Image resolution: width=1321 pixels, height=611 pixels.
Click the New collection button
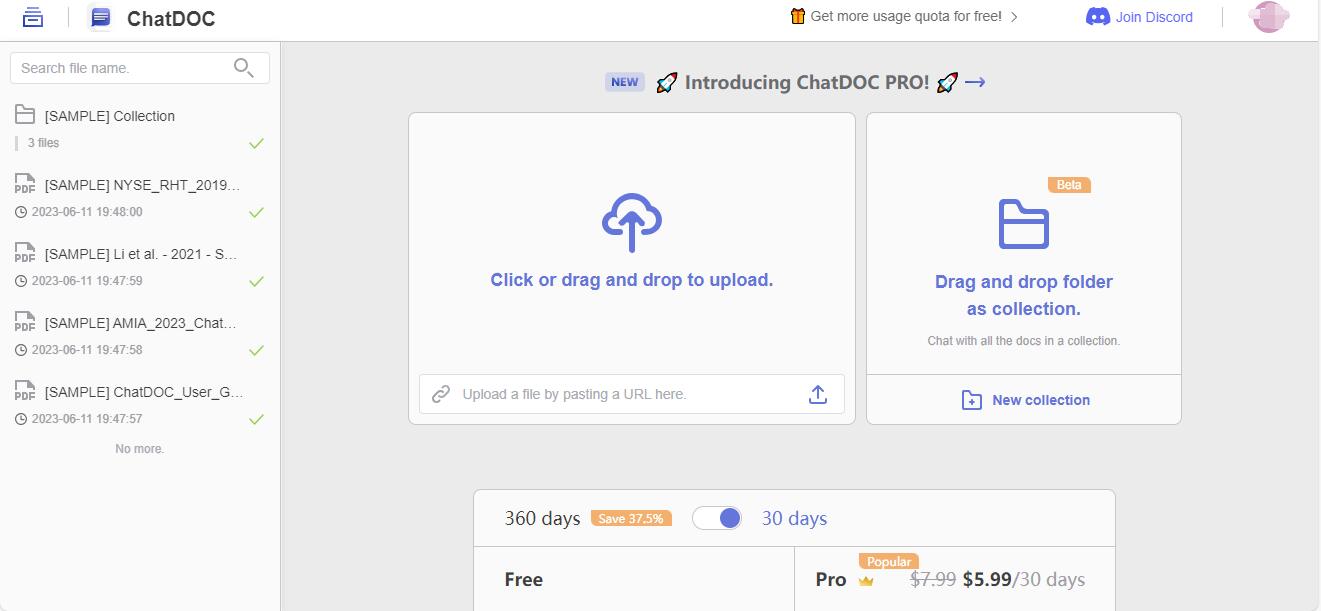pos(1024,400)
